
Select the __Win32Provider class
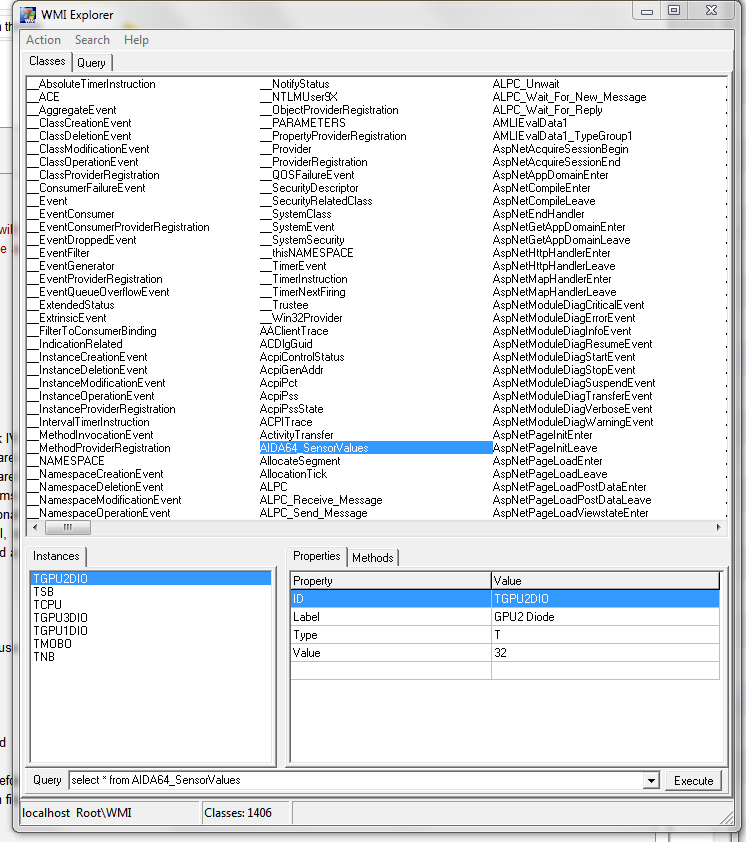point(301,318)
